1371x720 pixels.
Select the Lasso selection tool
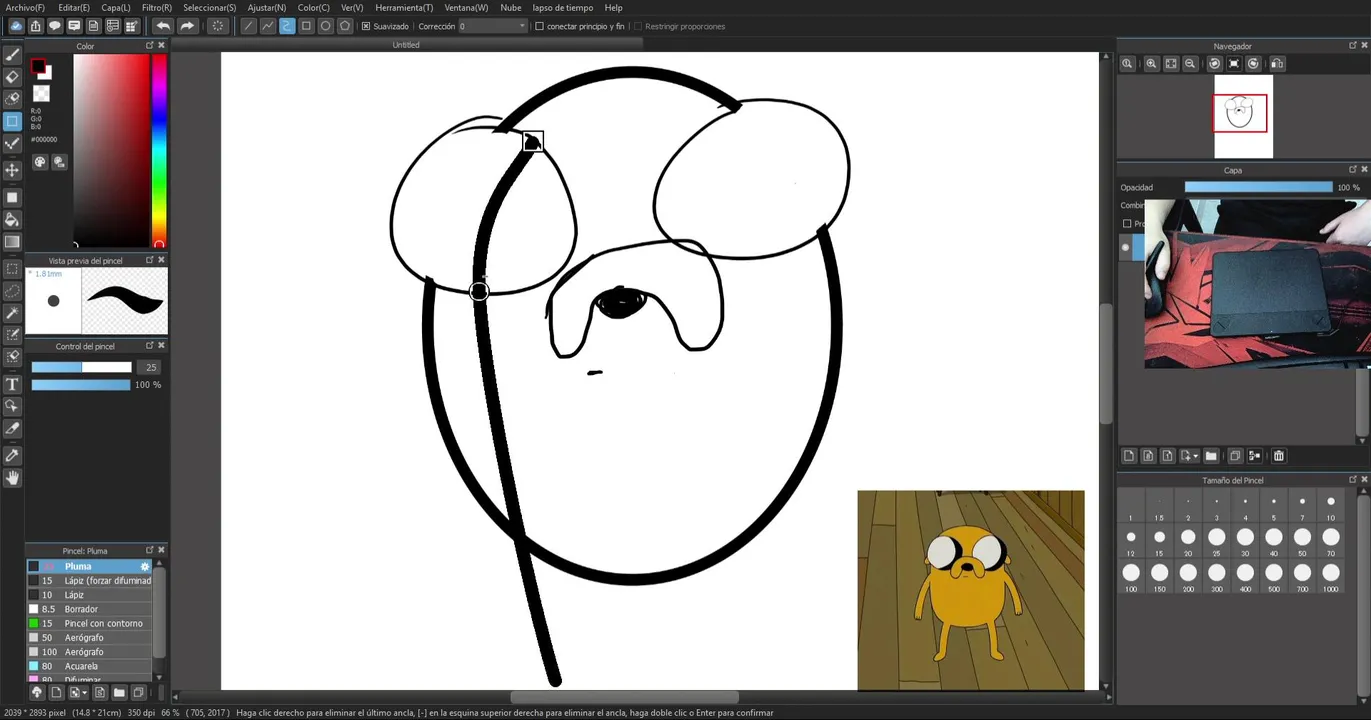pyautogui.click(x=12, y=291)
